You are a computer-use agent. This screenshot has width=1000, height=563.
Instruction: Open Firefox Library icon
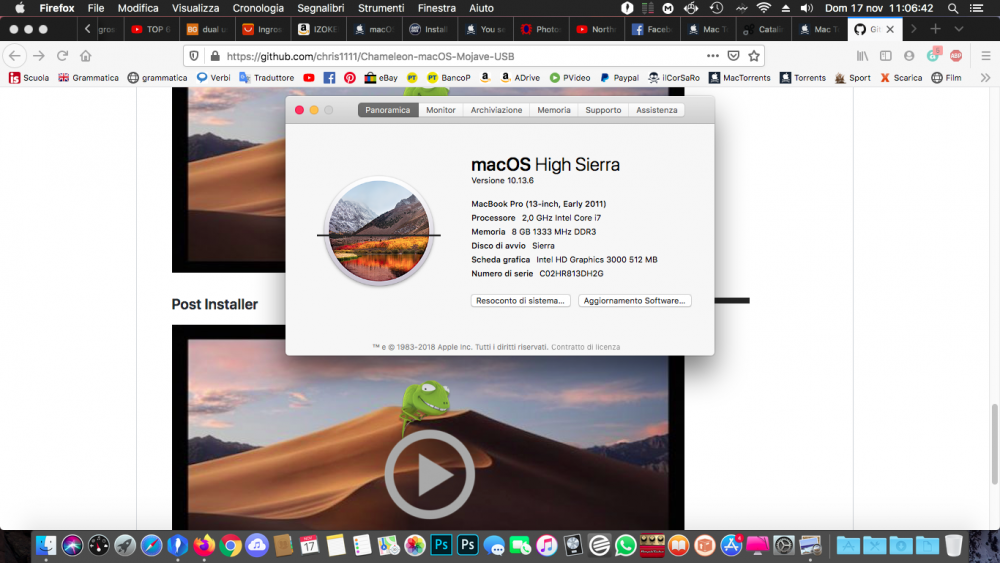[862, 56]
